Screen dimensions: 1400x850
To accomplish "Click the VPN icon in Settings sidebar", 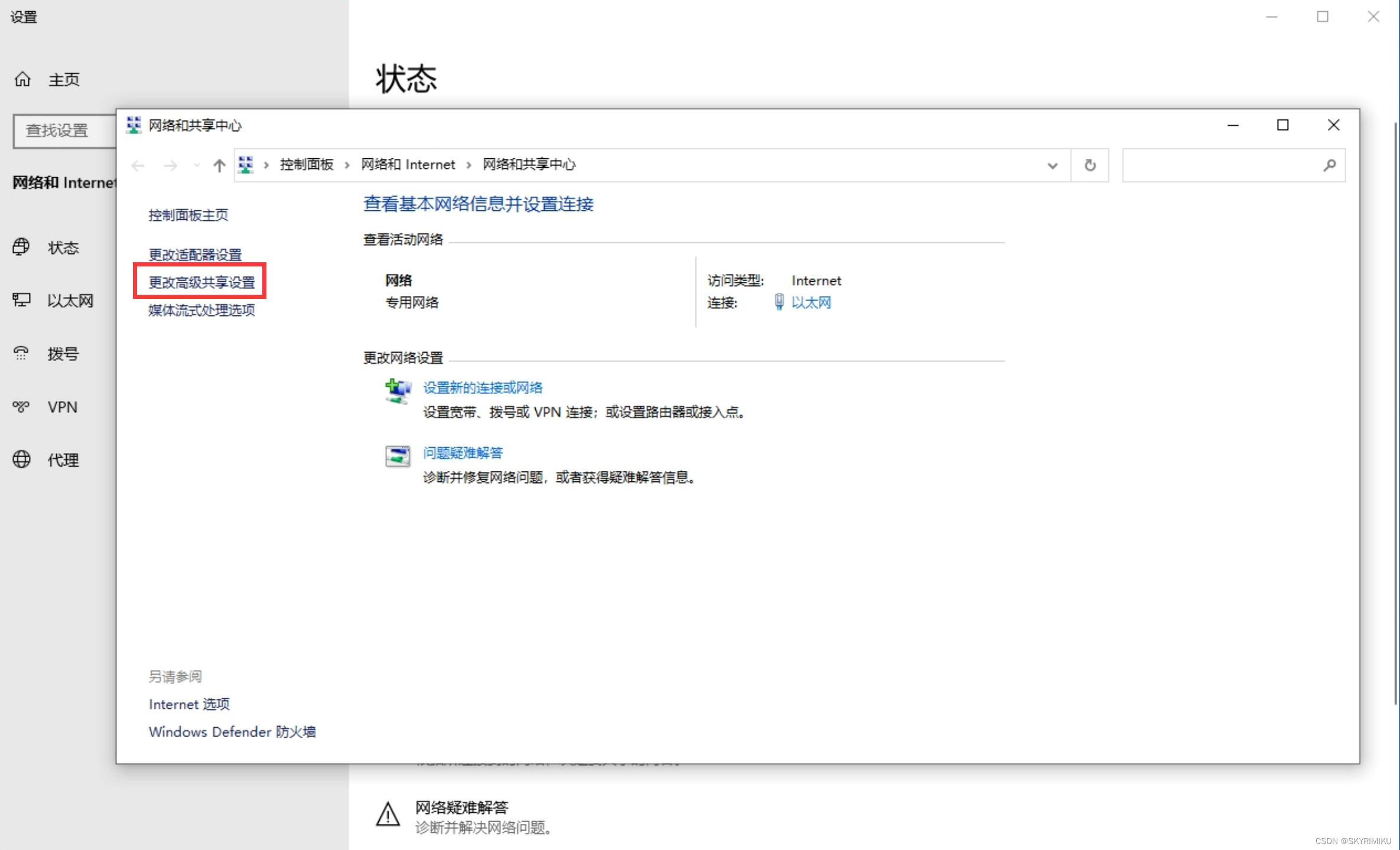I will pos(21,406).
